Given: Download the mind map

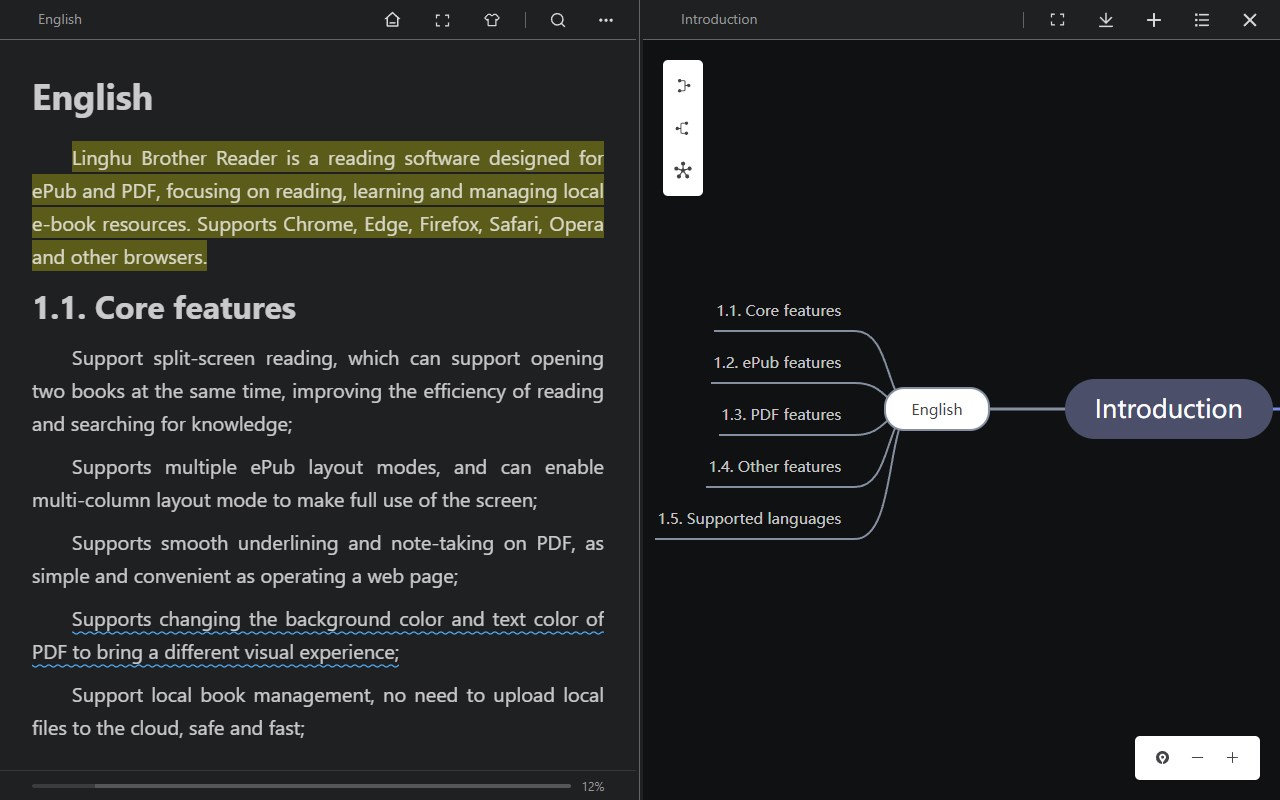Looking at the screenshot, I should click(1105, 20).
